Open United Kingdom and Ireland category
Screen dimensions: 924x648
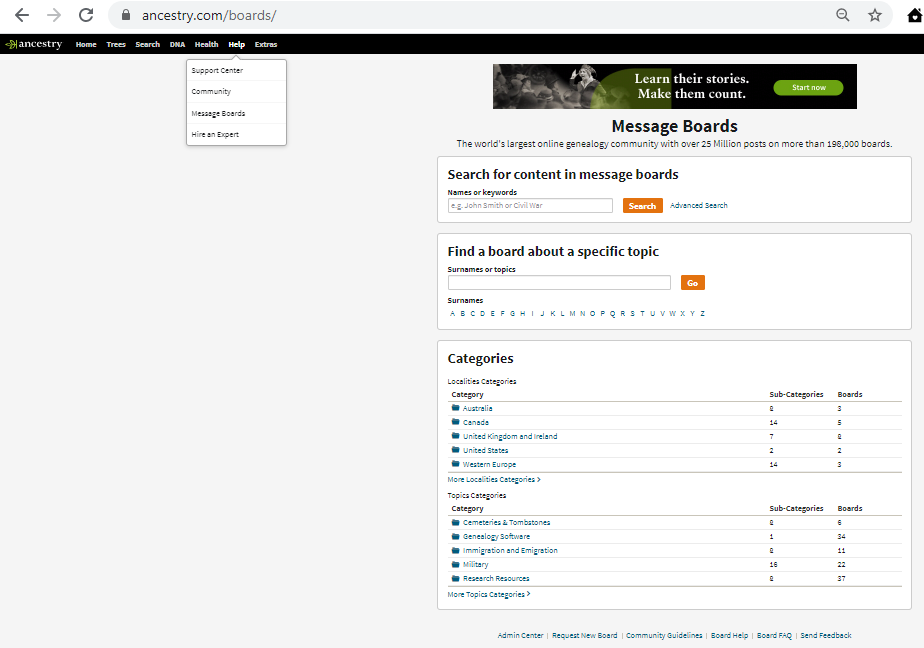[510, 437]
